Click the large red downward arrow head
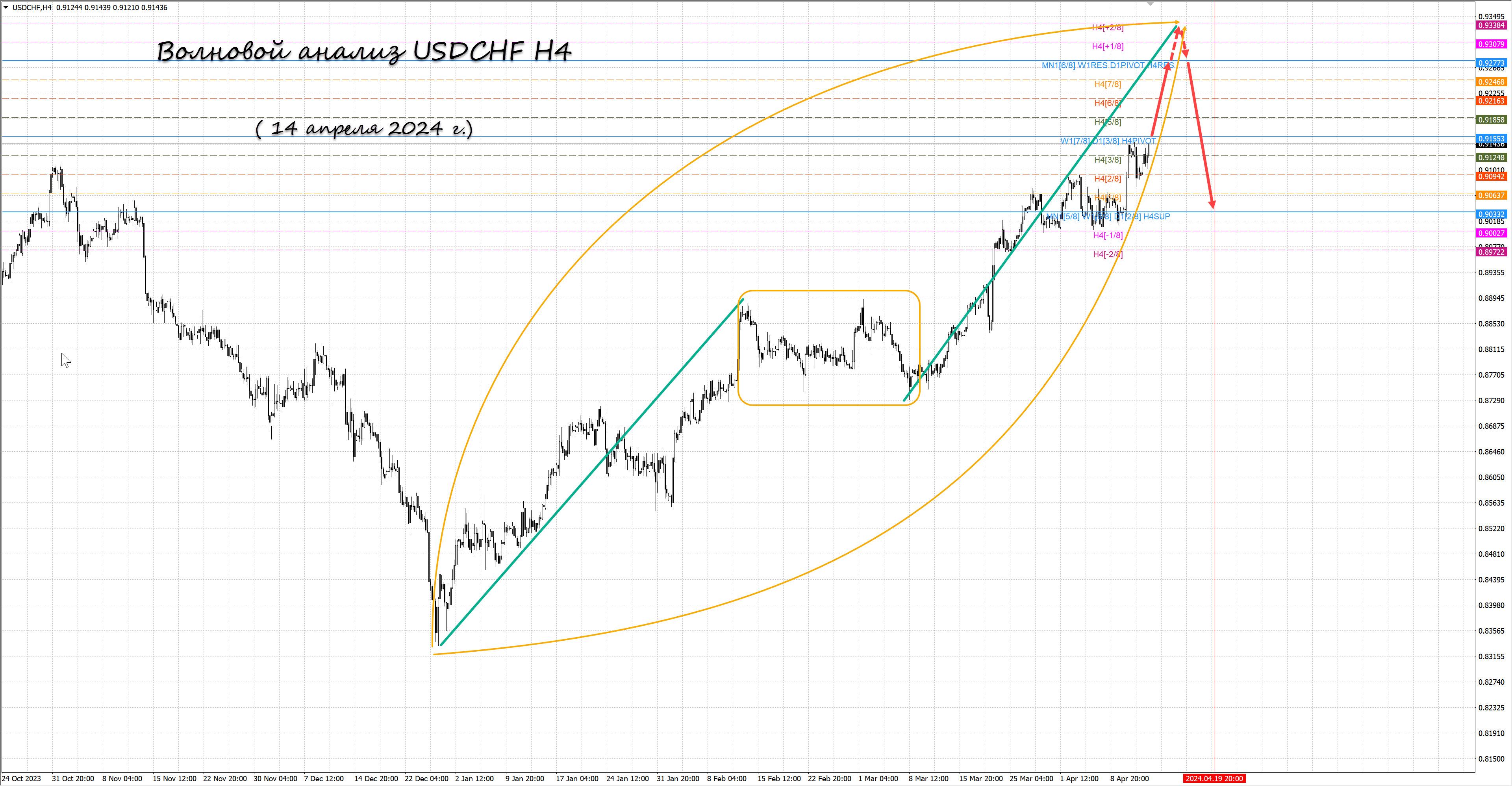The width and height of the screenshot is (1512, 786). [x=1212, y=203]
